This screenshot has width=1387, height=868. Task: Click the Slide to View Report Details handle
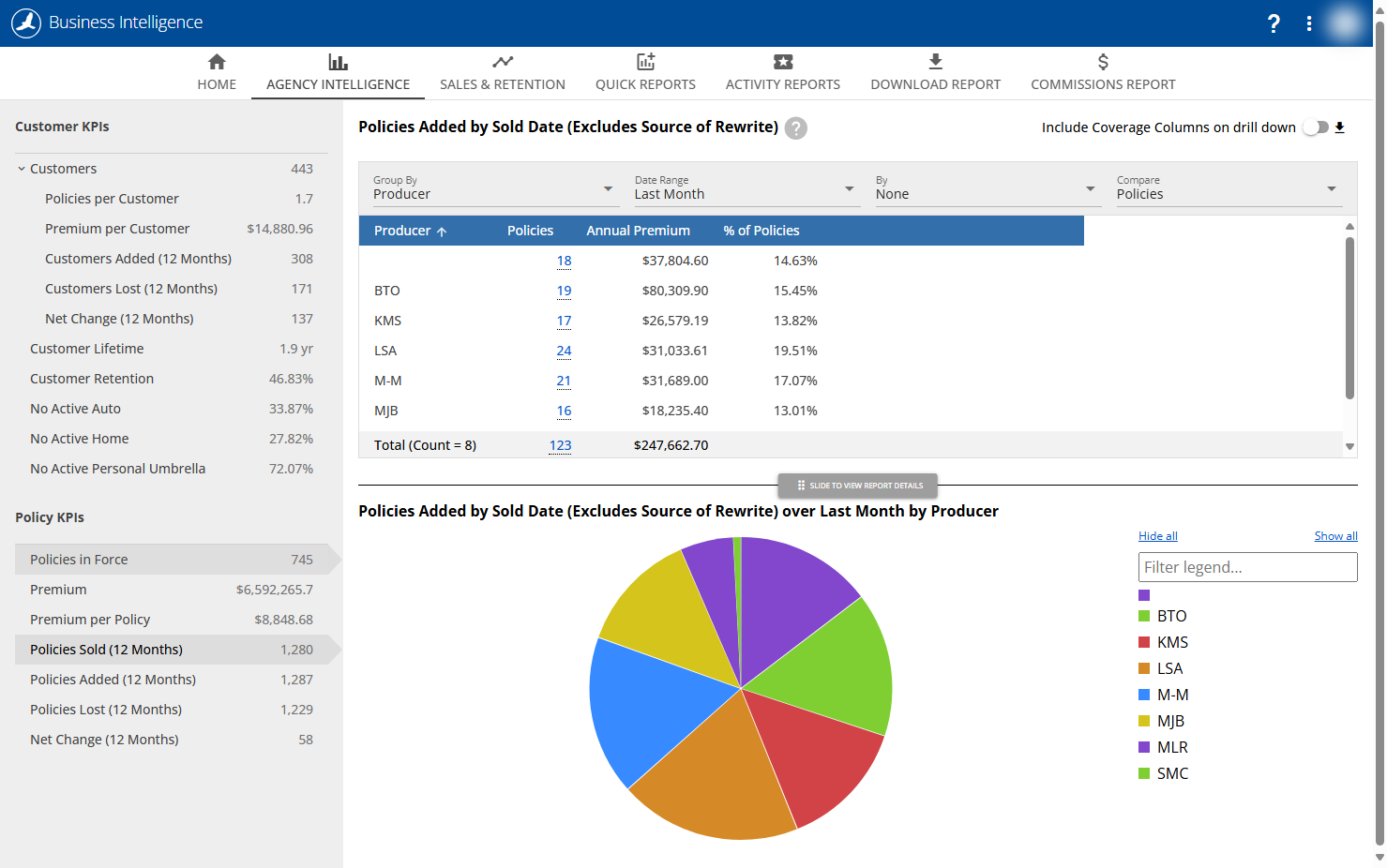pyautogui.click(x=858, y=486)
